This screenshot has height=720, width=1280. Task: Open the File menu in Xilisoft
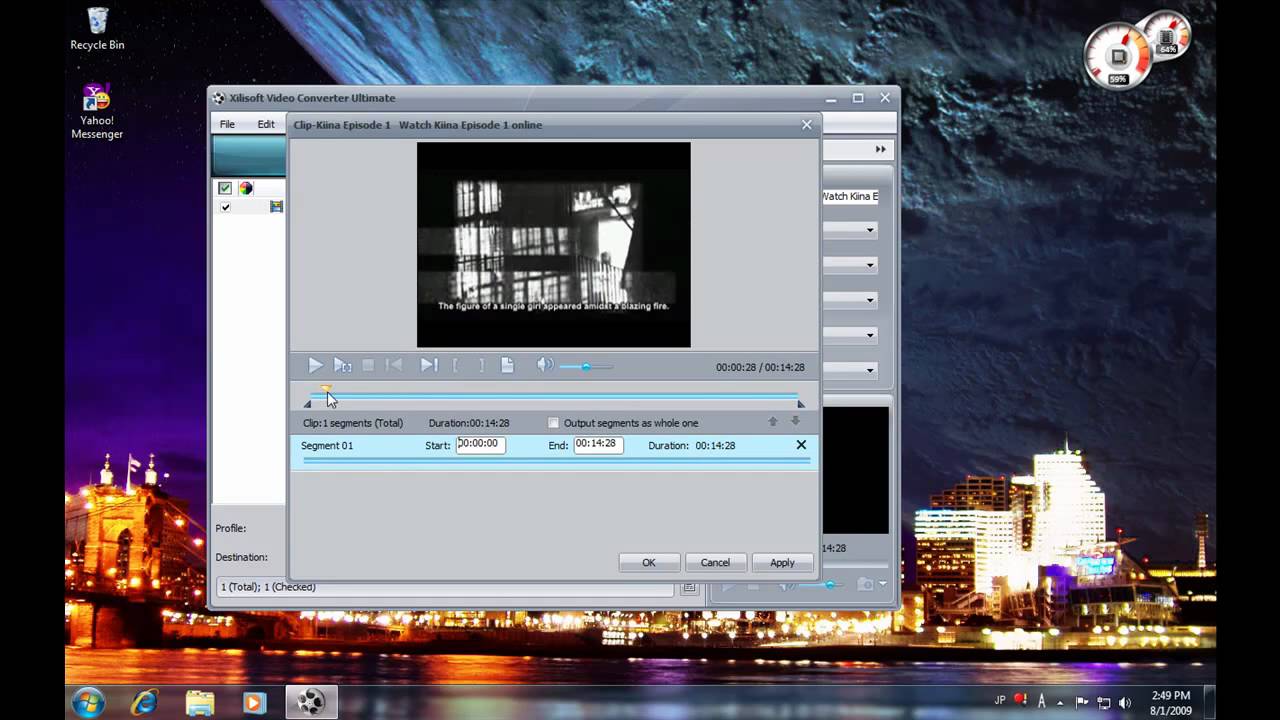click(227, 124)
